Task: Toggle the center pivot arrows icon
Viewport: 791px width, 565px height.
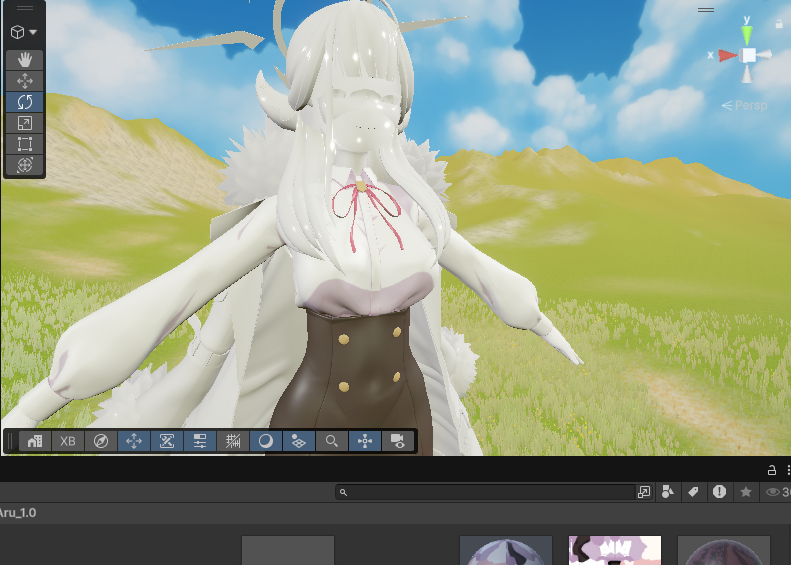Action: pos(365,441)
